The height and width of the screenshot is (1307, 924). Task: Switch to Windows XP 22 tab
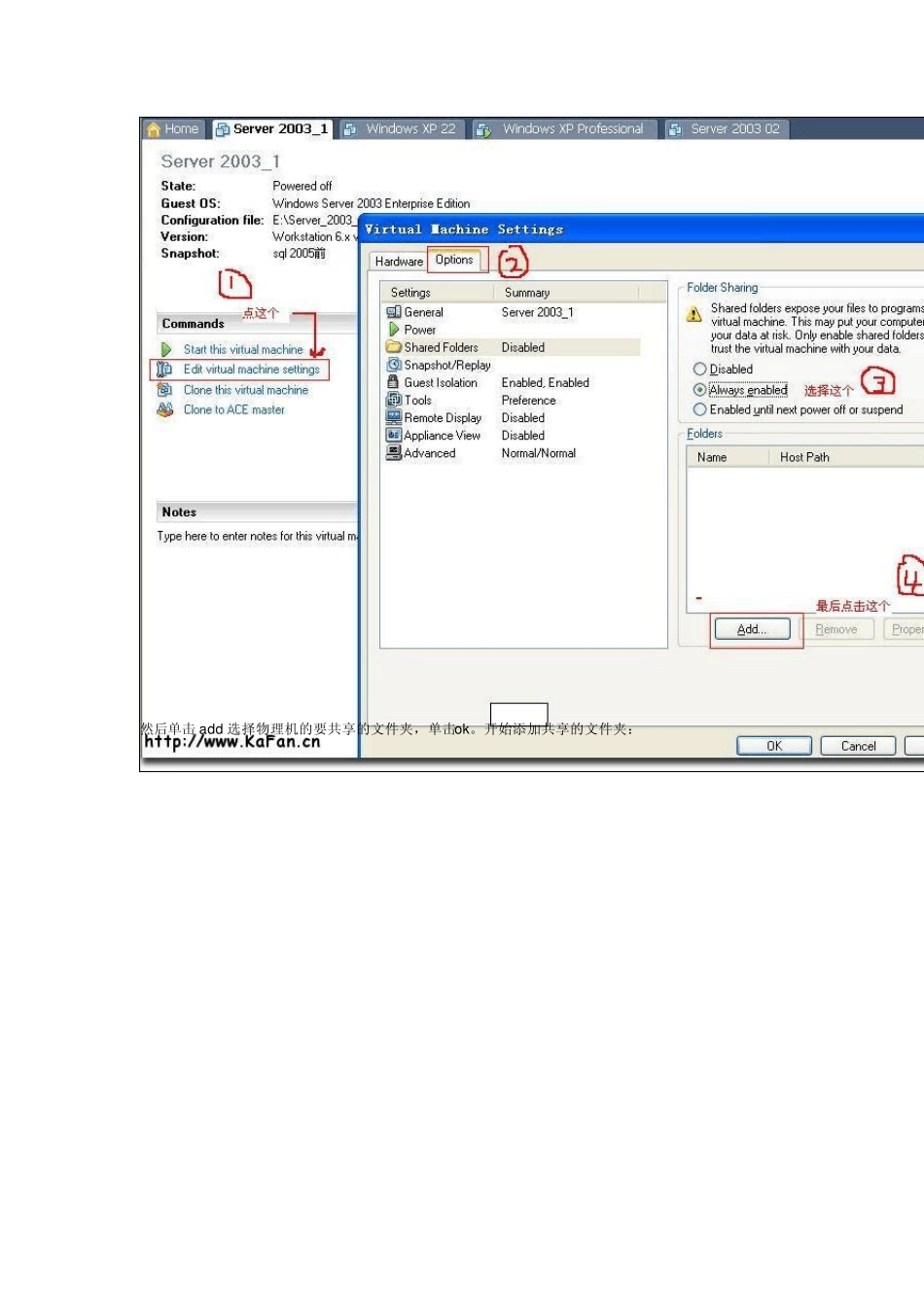401,128
